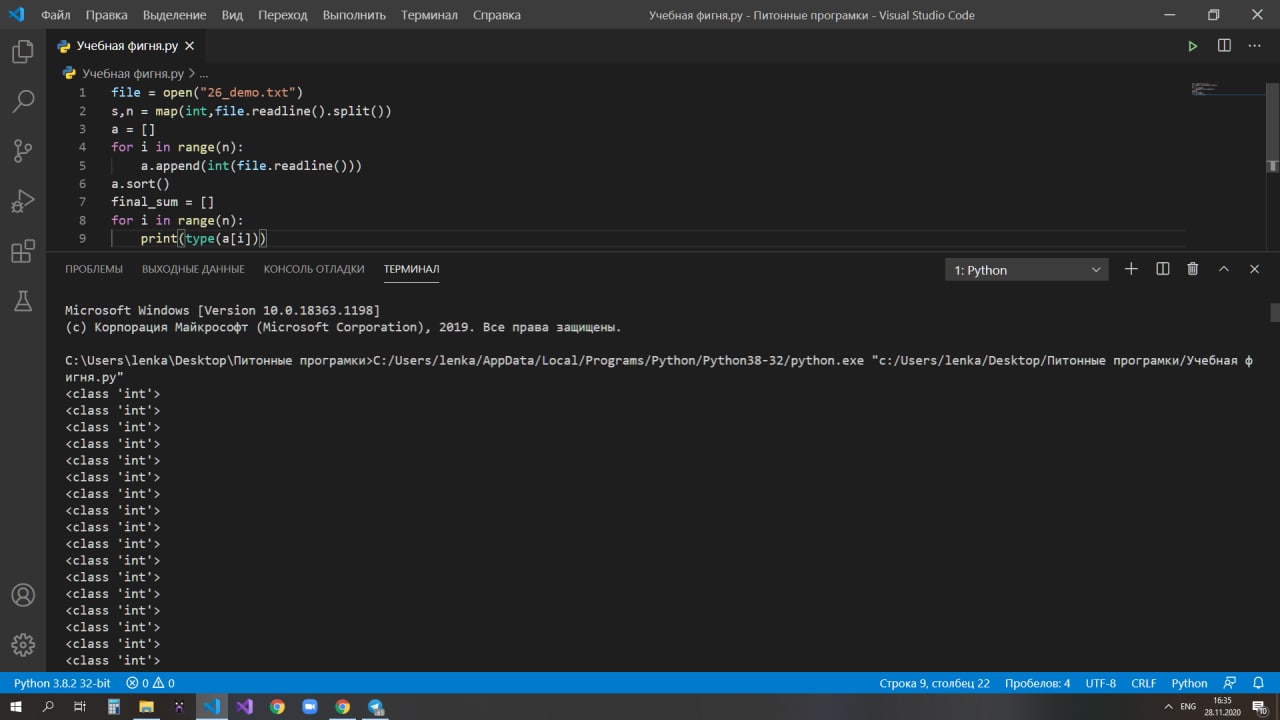Switch to the КОНСОЛЬ ОТЛАДКИ tab

314,269
